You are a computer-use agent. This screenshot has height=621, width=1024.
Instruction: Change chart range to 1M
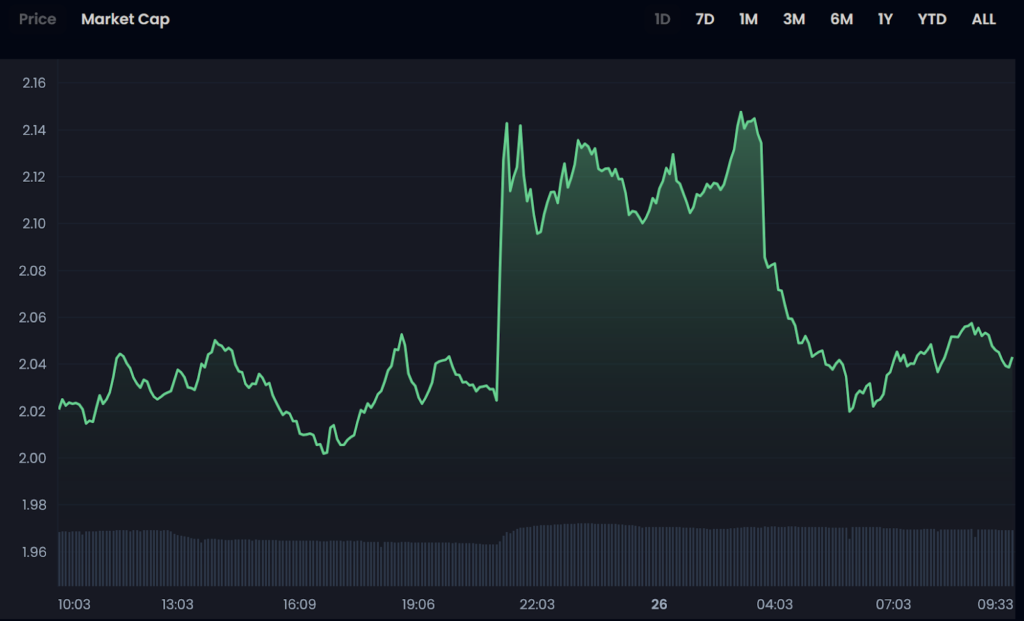pos(748,19)
